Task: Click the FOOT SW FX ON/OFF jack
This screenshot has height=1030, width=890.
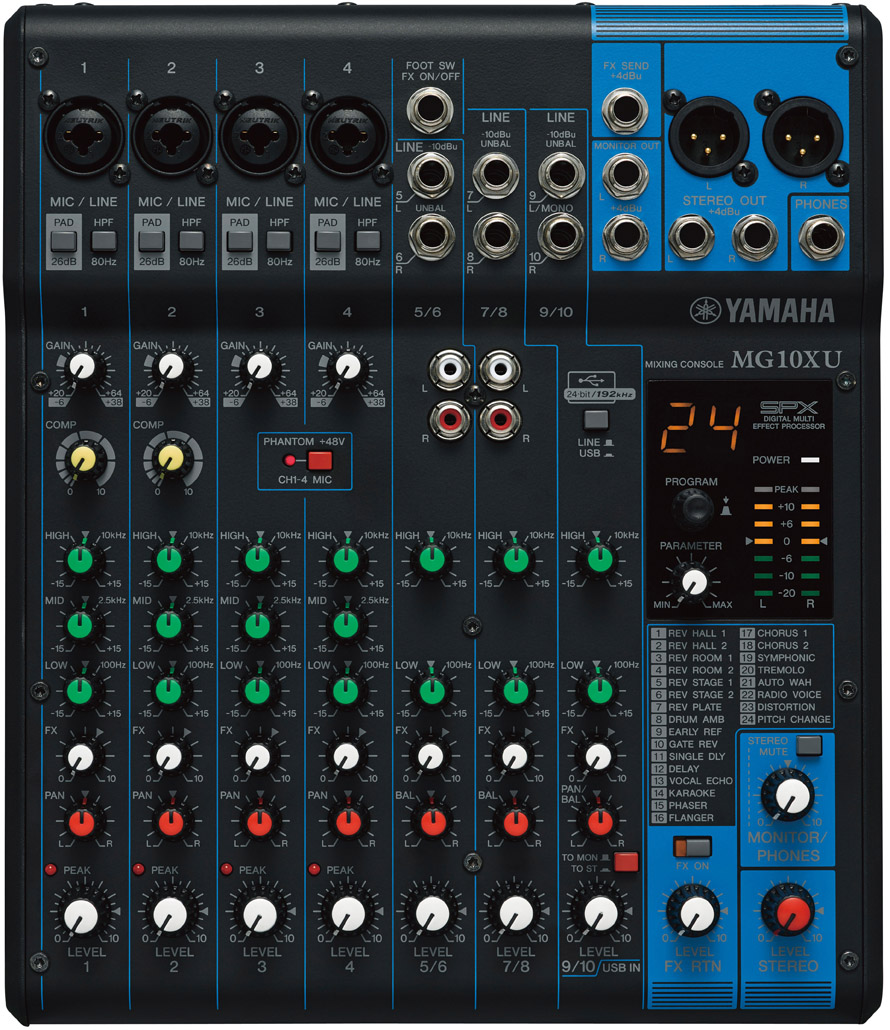Action: click(432, 110)
